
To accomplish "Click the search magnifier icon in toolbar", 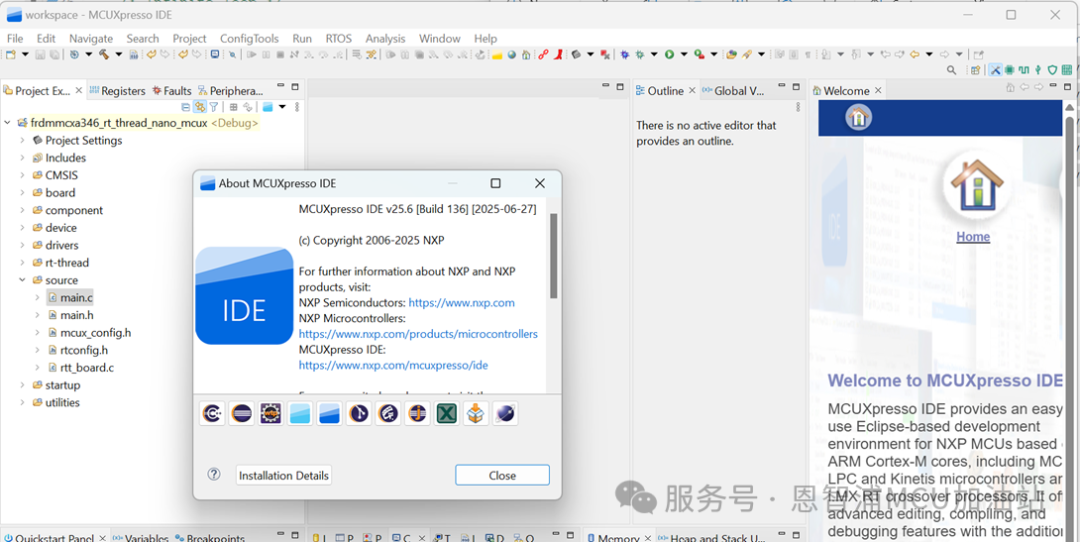I will tap(951, 70).
